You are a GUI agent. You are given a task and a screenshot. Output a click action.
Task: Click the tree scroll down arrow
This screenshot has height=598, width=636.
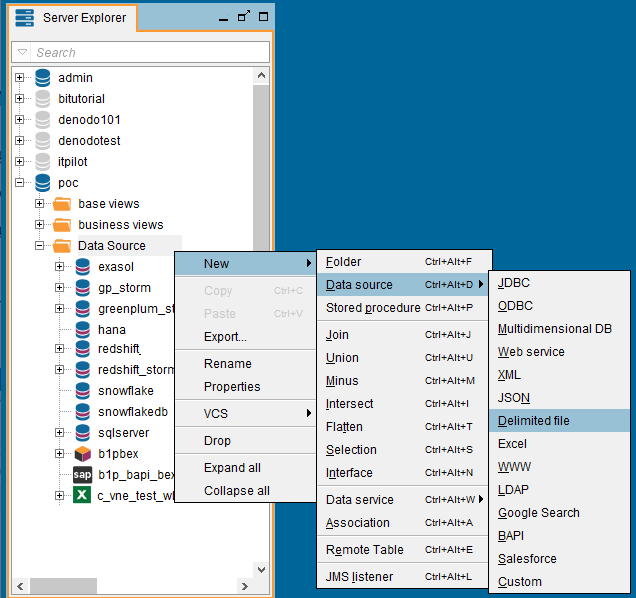coord(262,570)
